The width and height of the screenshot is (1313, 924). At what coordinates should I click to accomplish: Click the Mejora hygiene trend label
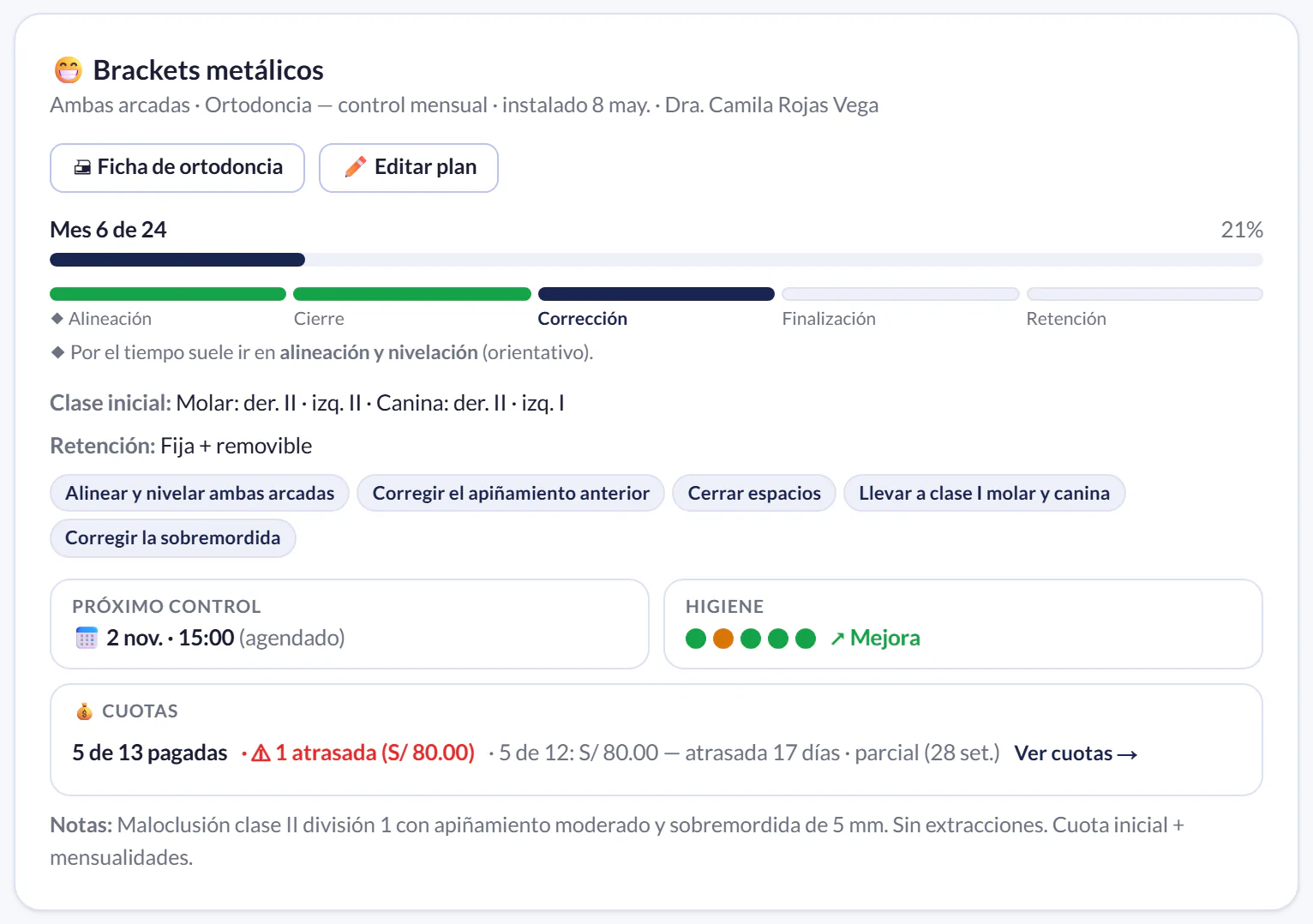point(885,638)
